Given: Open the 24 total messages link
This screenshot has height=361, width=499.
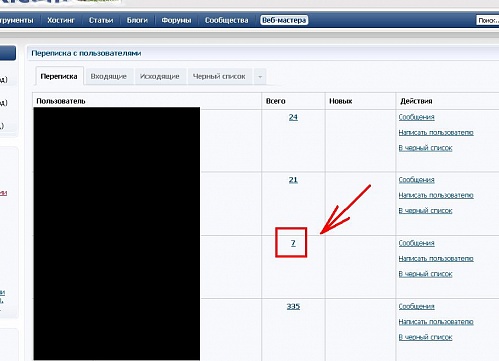Looking at the screenshot, I should [x=293, y=117].
